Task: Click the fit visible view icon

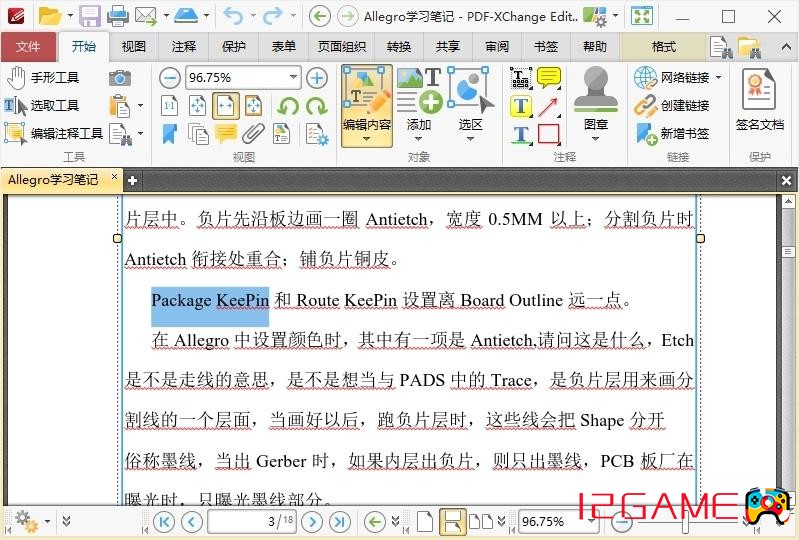Action: (x=253, y=106)
